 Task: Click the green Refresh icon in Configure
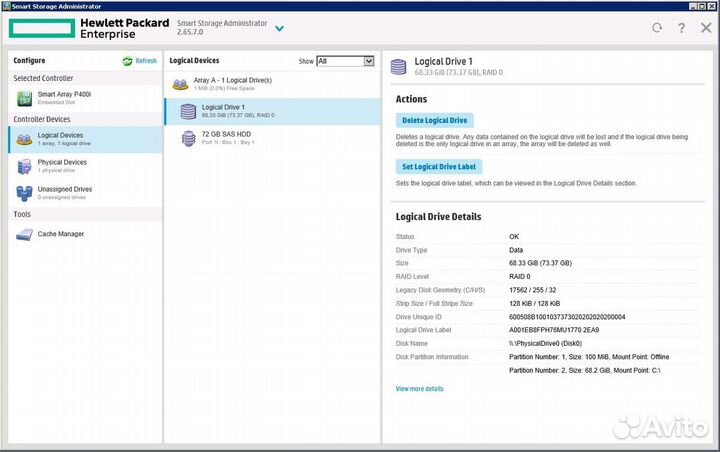tap(127, 61)
